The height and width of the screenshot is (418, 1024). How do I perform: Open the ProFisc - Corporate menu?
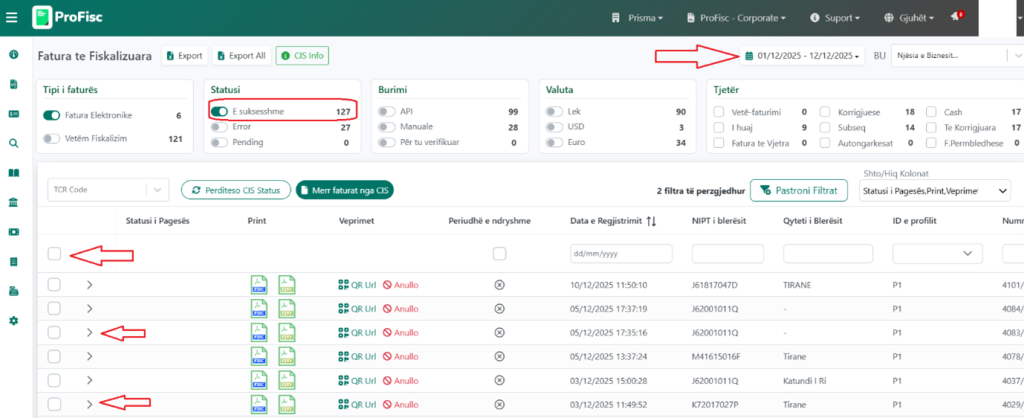click(x=736, y=18)
